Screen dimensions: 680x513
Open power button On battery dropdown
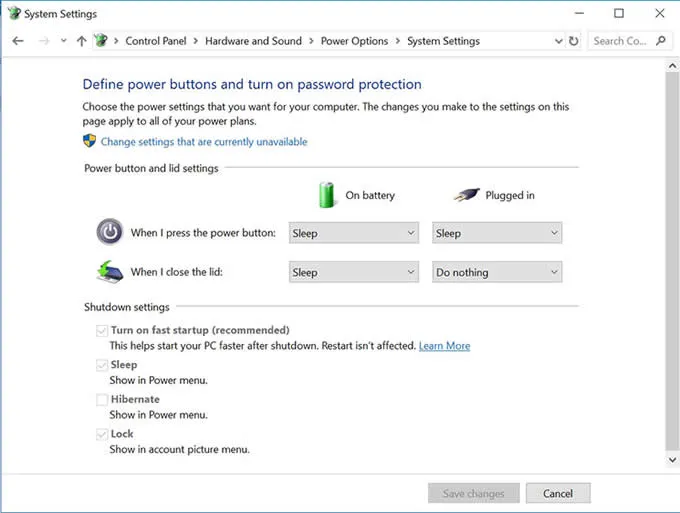pyautogui.click(x=353, y=233)
